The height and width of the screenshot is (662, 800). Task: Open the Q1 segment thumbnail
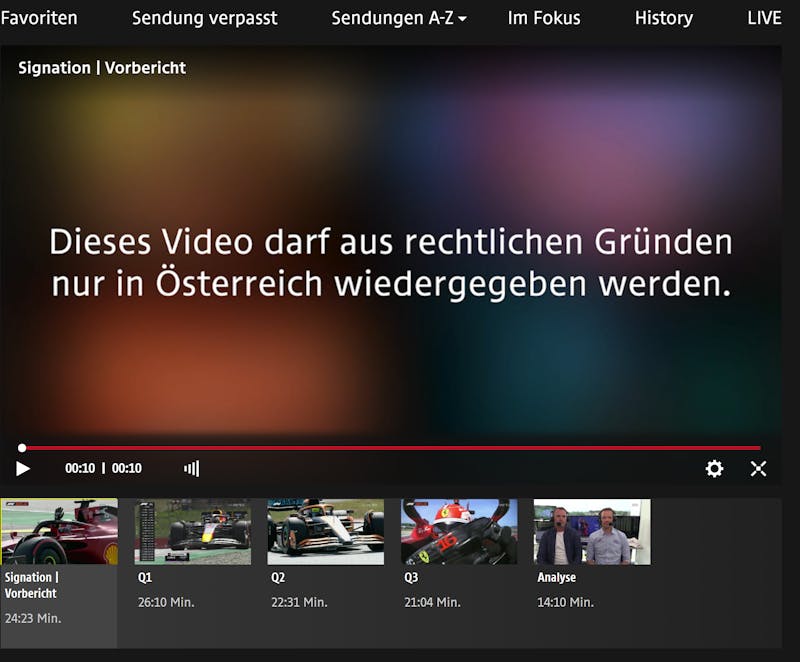pos(193,531)
